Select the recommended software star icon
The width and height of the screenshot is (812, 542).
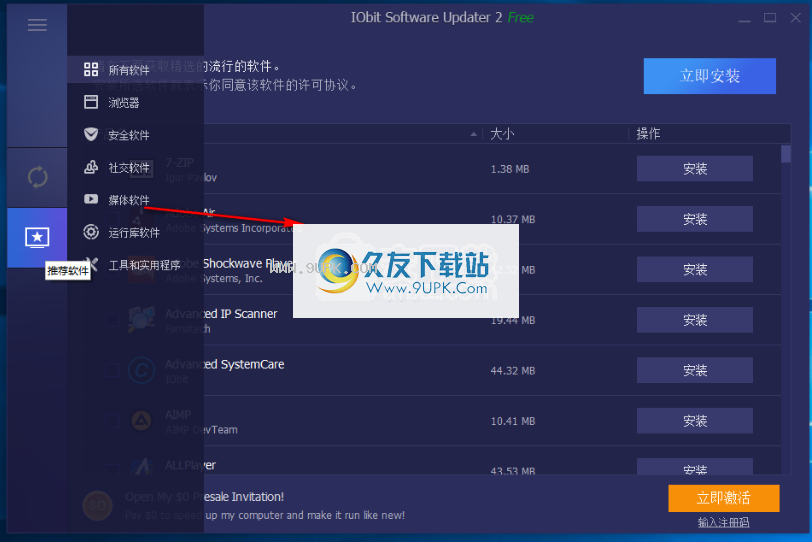(x=37, y=238)
